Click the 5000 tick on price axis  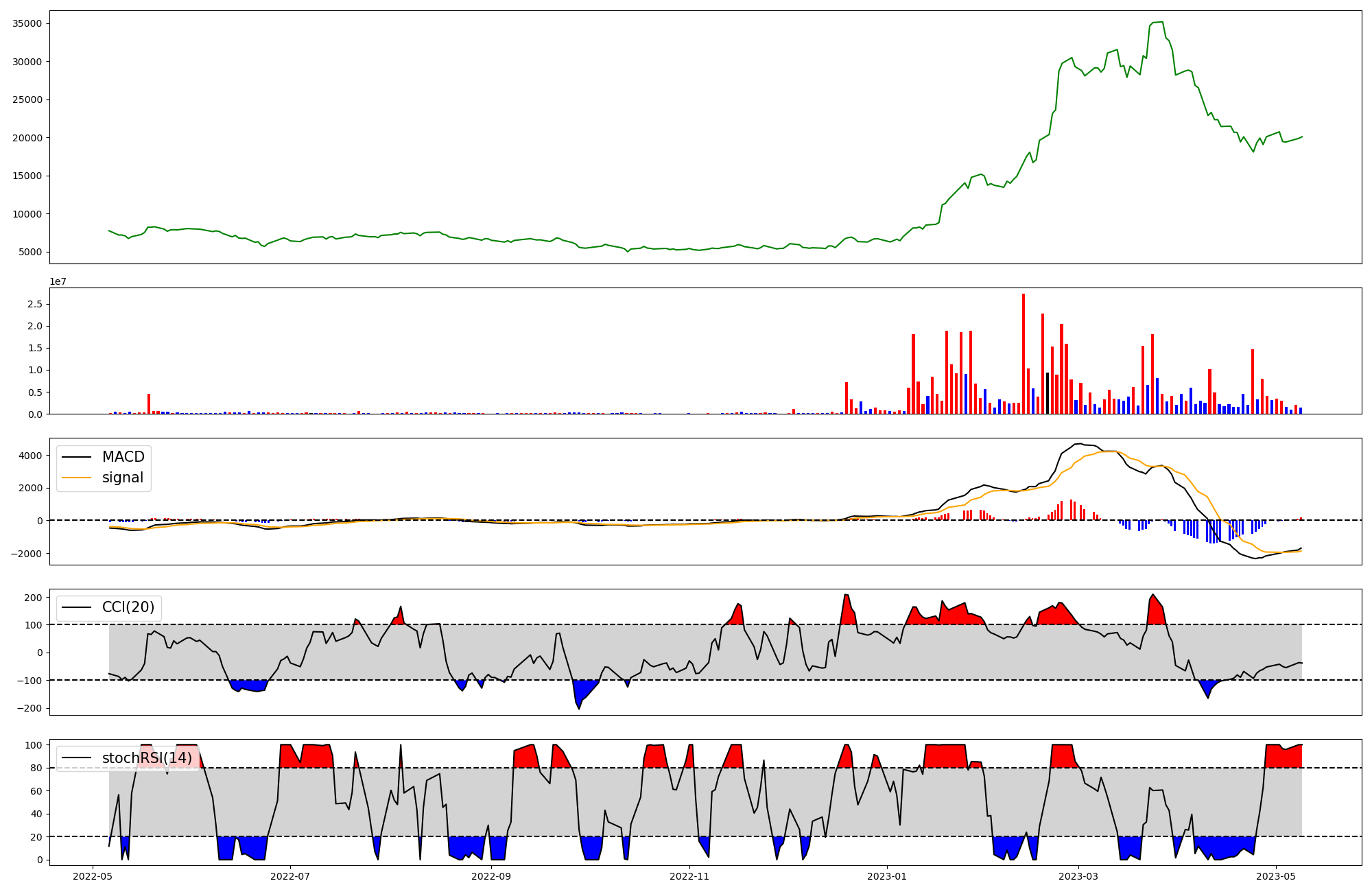[x=30, y=252]
